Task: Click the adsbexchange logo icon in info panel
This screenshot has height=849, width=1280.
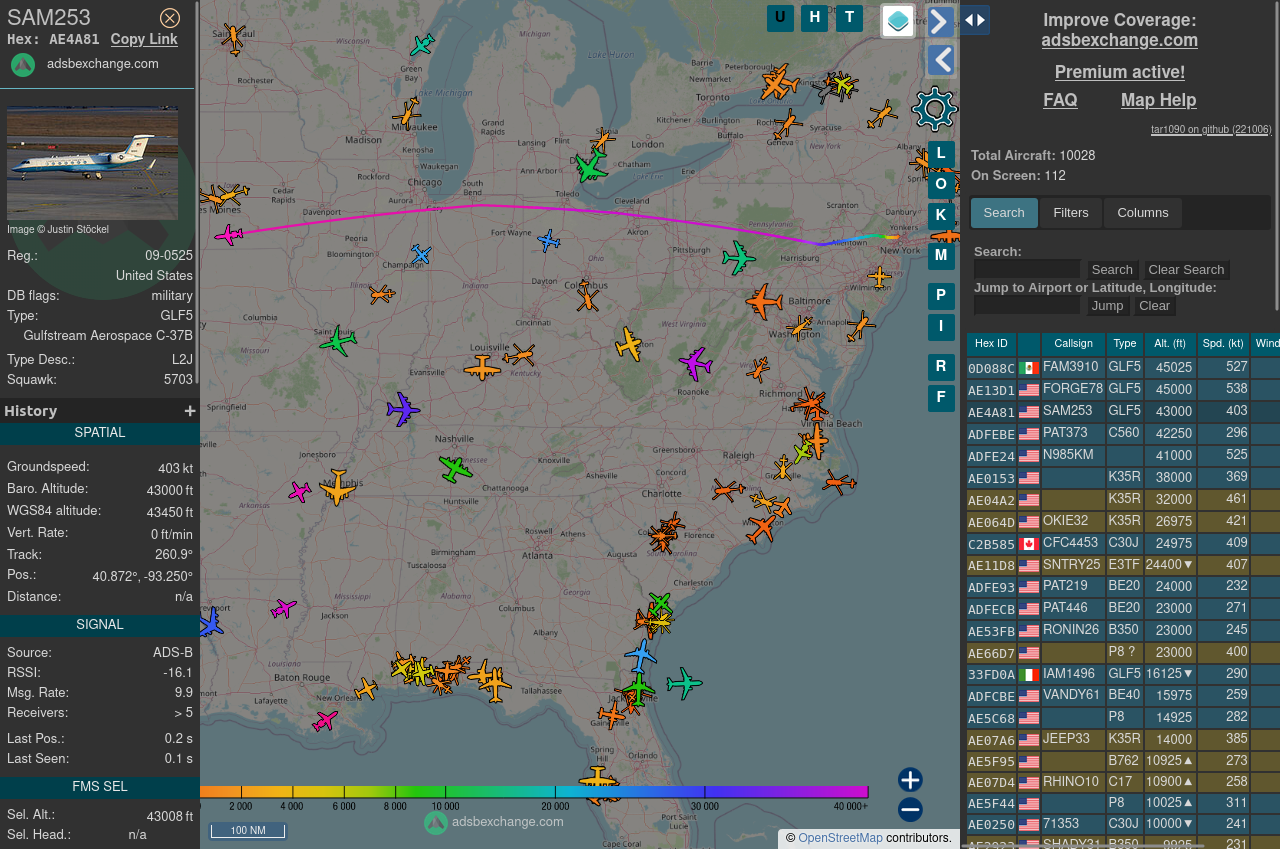Action: tap(23, 65)
